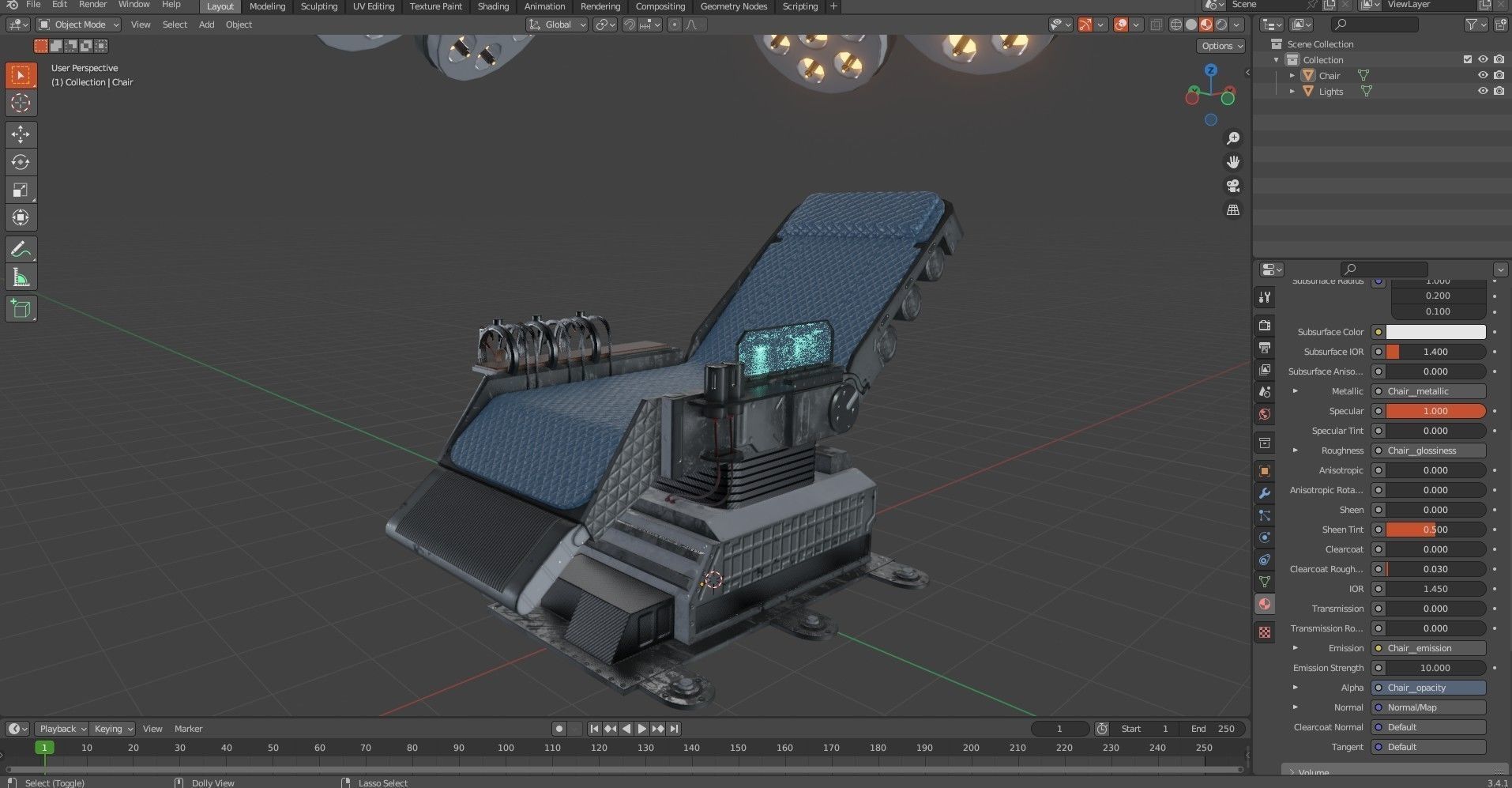Open the Render properties tab
The height and width of the screenshot is (788, 1512).
(x=1265, y=326)
